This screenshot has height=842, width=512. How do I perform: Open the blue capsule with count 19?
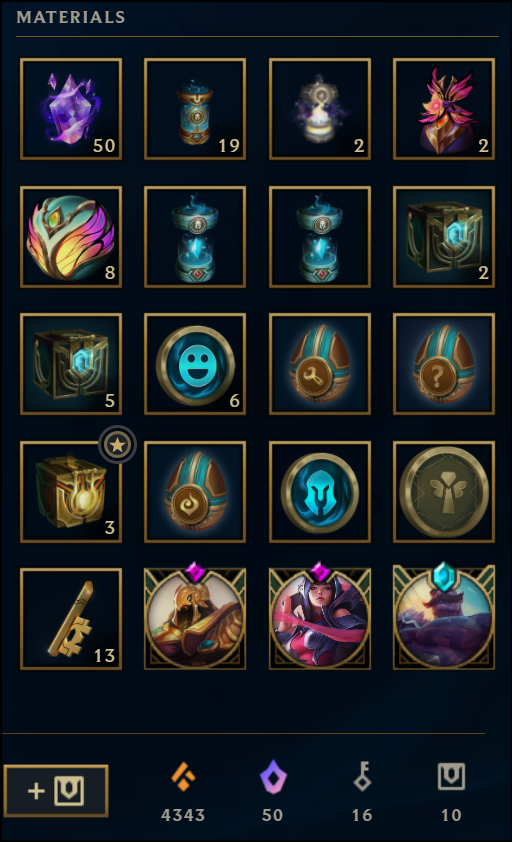(x=195, y=109)
